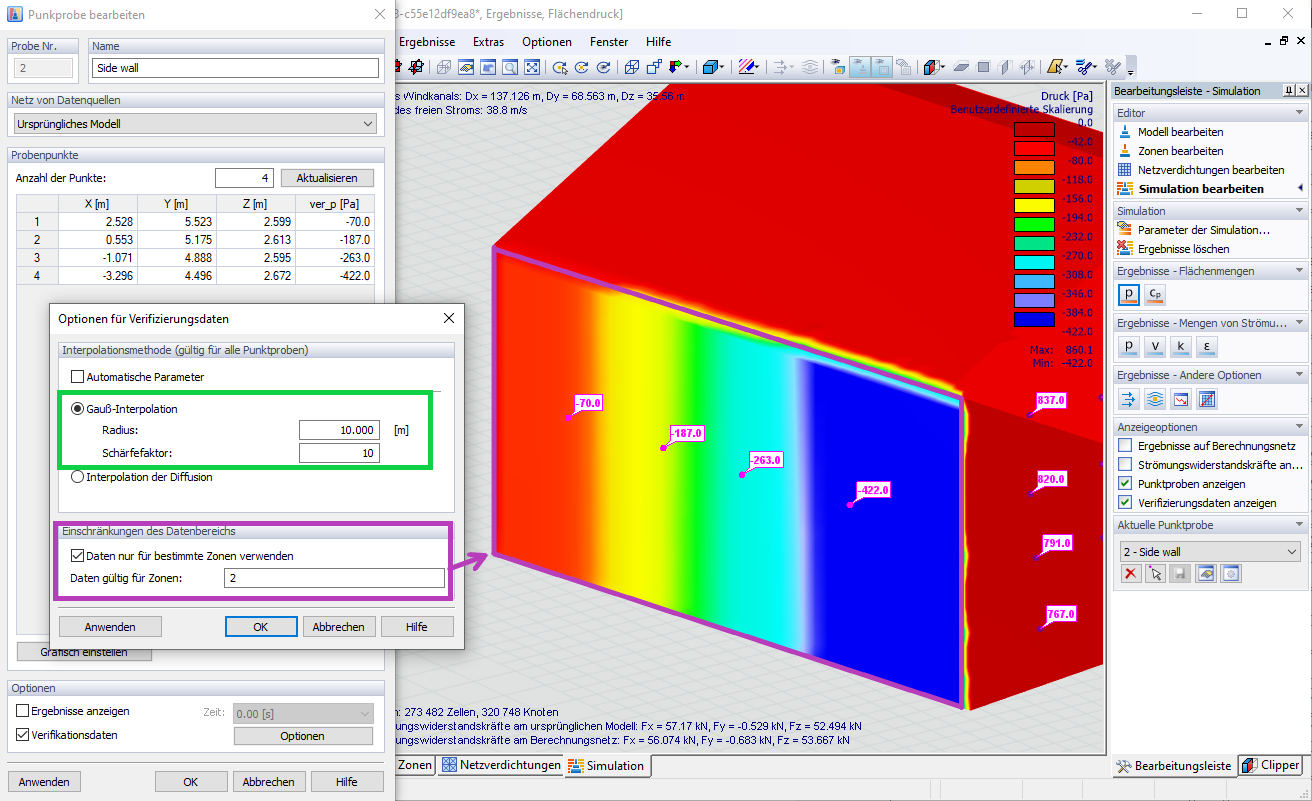1312x801 pixels.
Task: Show flow field pressure p quantity
Action: tap(1129, 346)
